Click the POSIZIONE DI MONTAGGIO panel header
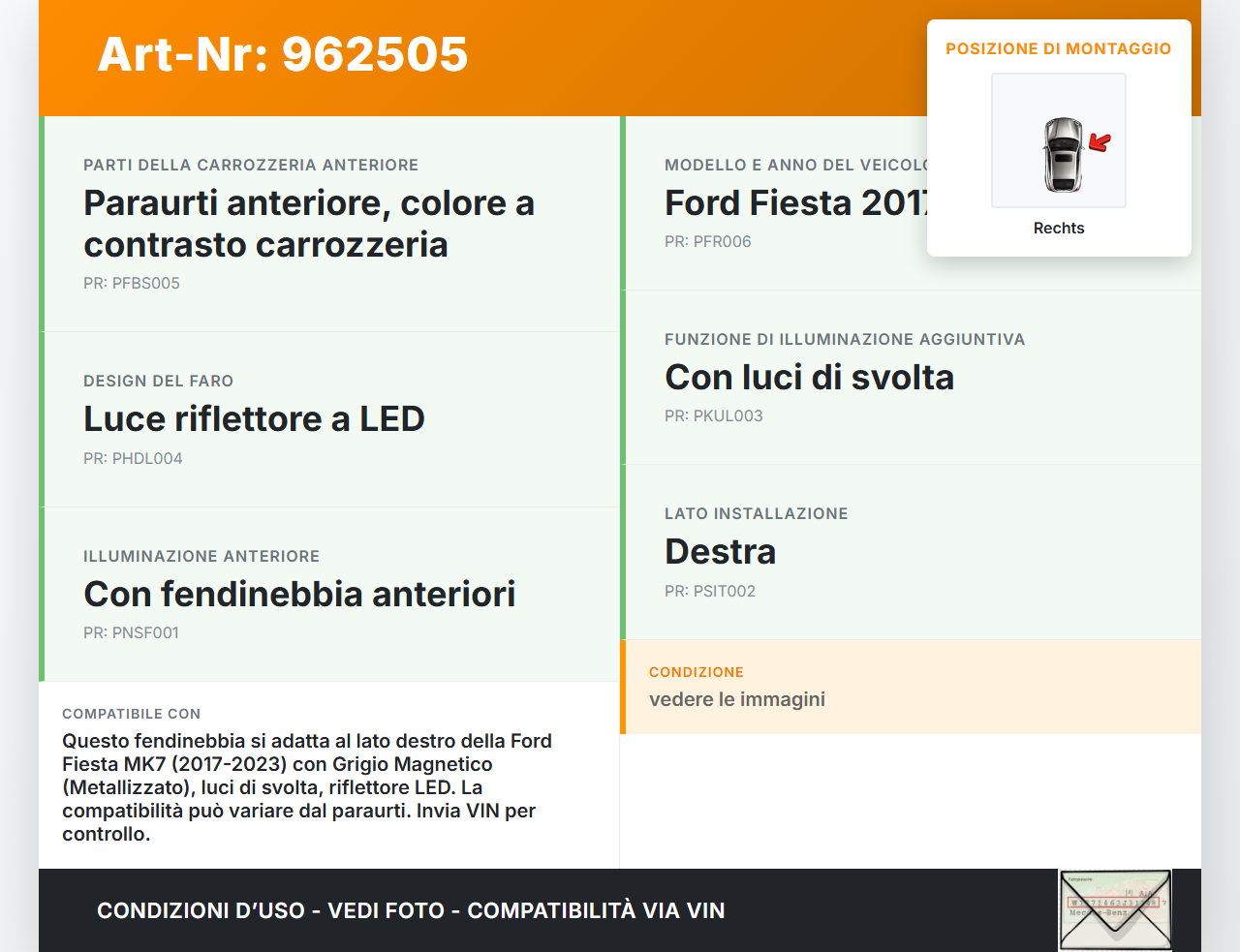This screenshot has width=1240, height=952. pos(1058,47)
